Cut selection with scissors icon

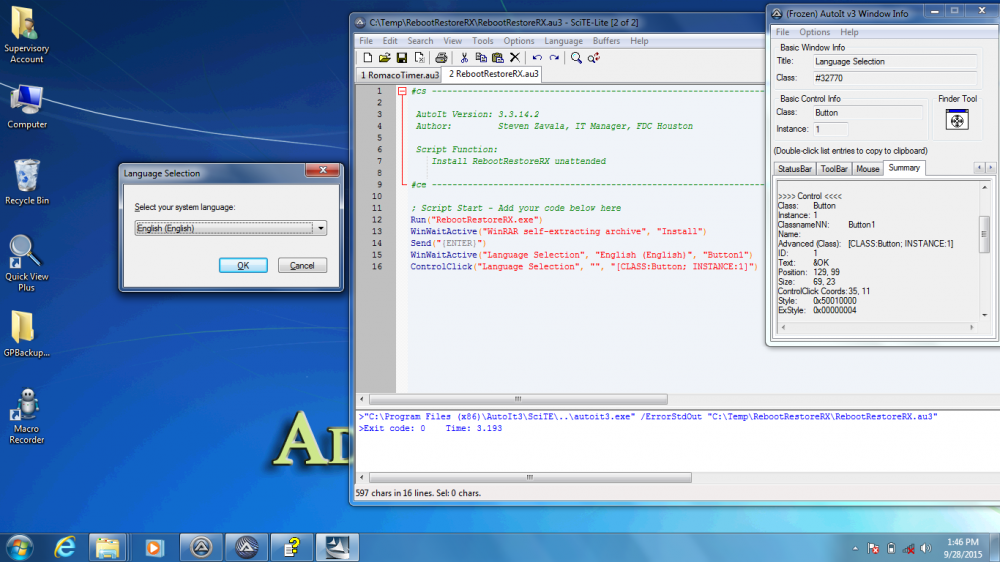click(464, 58)
